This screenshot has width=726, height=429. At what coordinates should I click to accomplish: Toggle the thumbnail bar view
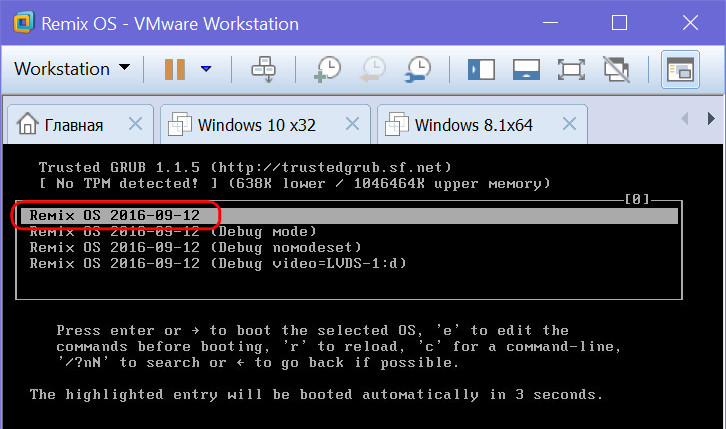(x=526, y=69)
